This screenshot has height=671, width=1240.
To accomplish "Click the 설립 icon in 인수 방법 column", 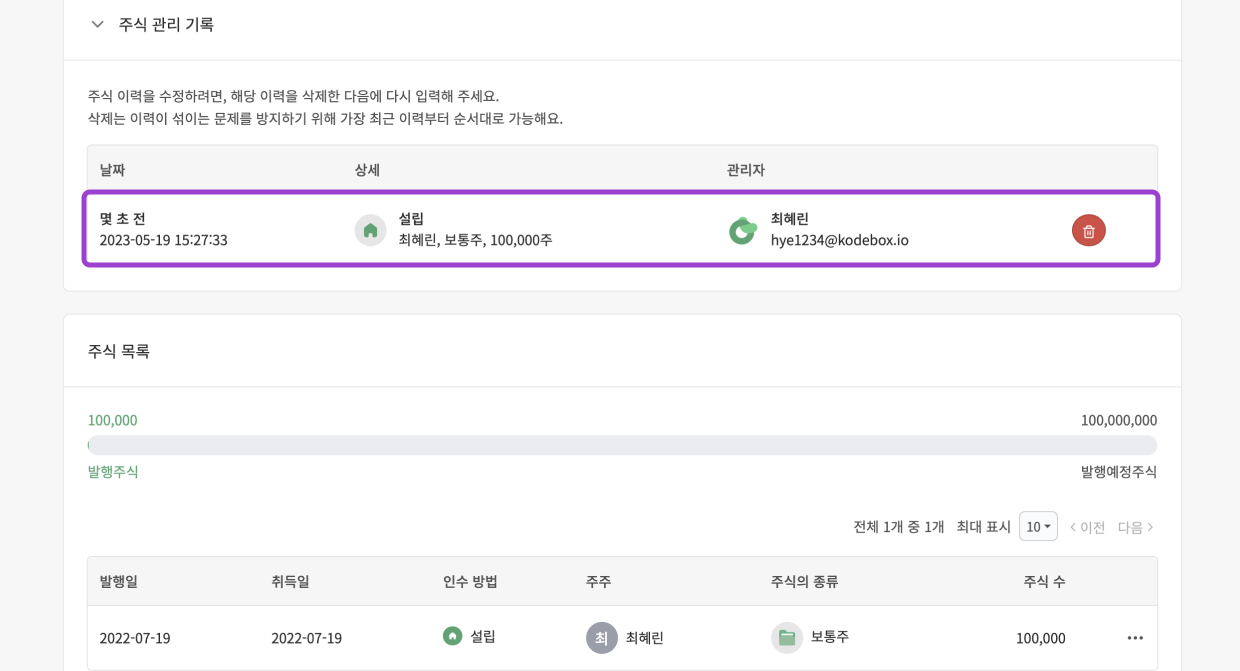I will (453, 636).
